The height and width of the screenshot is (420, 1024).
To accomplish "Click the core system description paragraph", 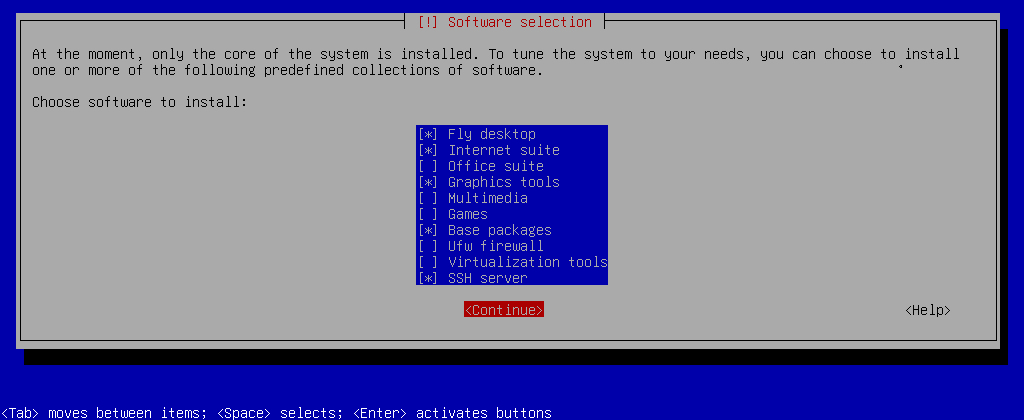I will click(495, 62).
